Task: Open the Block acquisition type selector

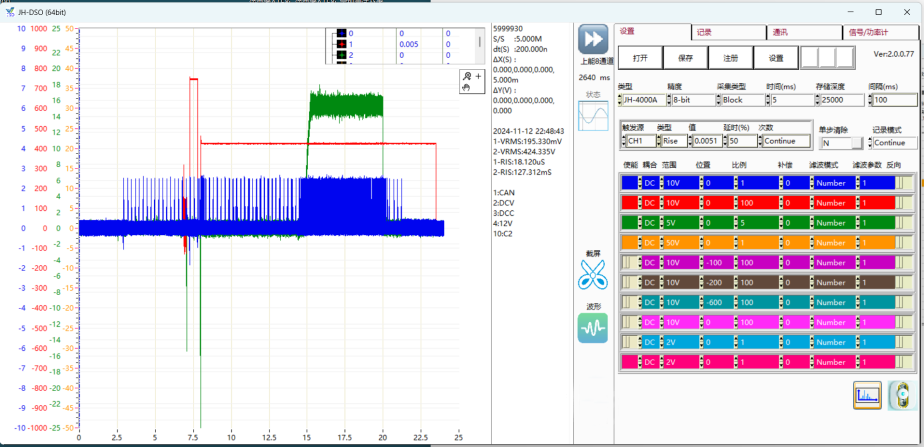Action: 738,100
